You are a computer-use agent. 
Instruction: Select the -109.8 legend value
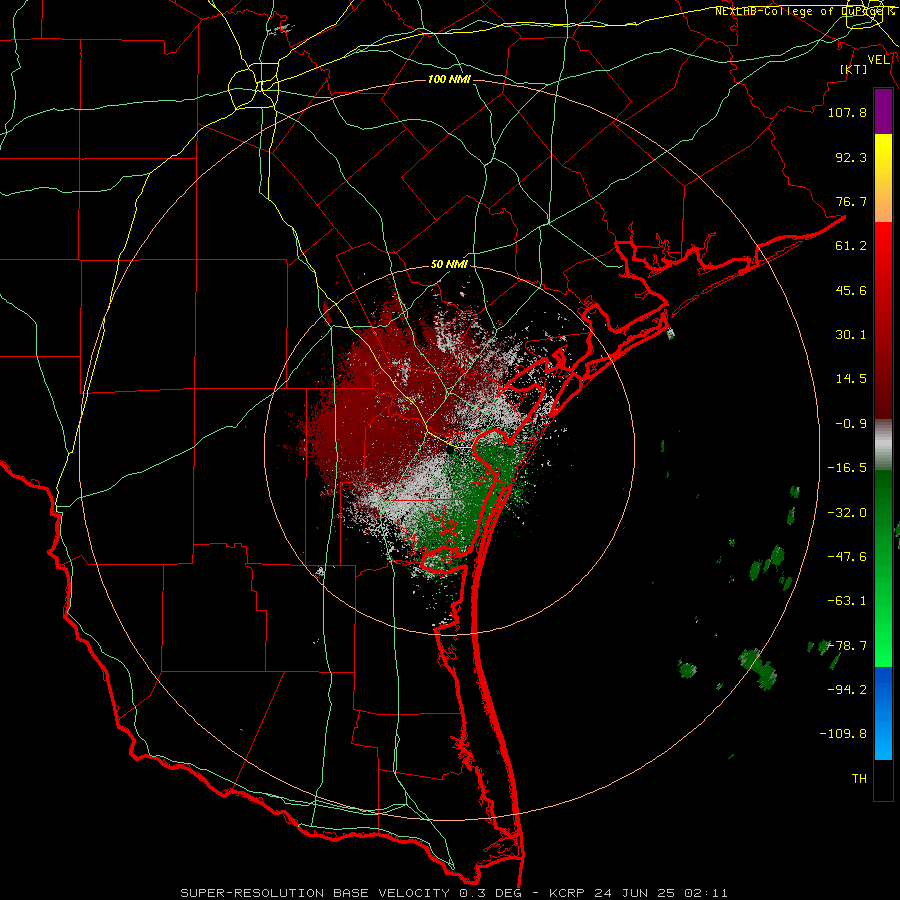[x=843, y=734]
